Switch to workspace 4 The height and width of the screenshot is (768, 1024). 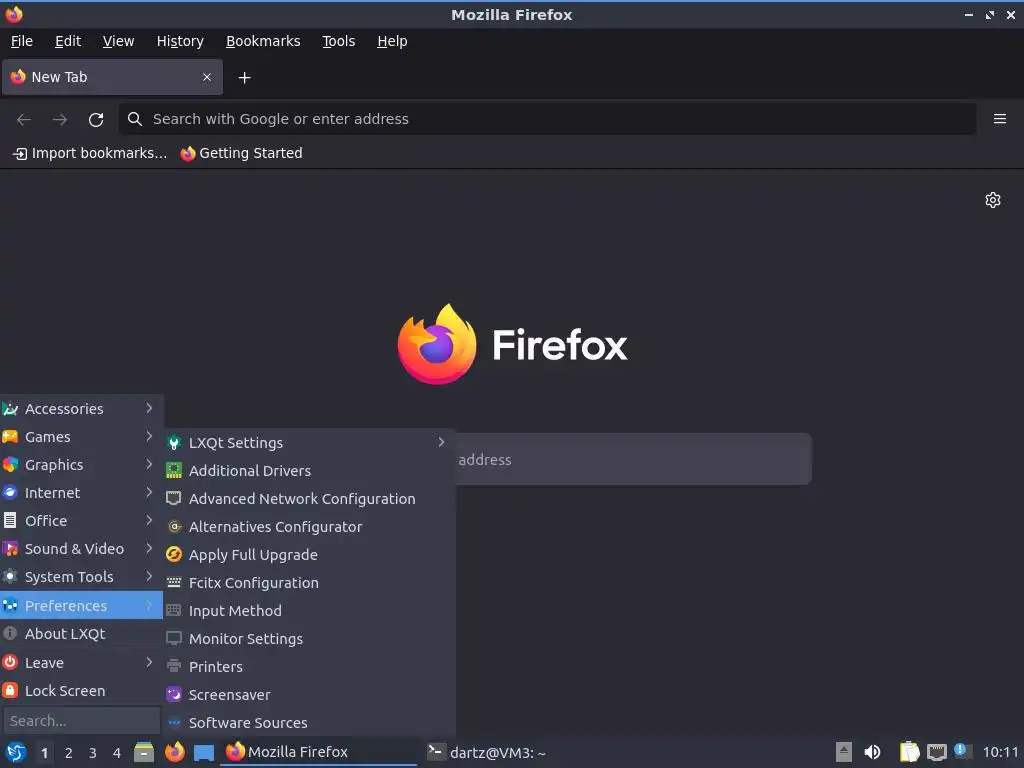tap(117, 753)
